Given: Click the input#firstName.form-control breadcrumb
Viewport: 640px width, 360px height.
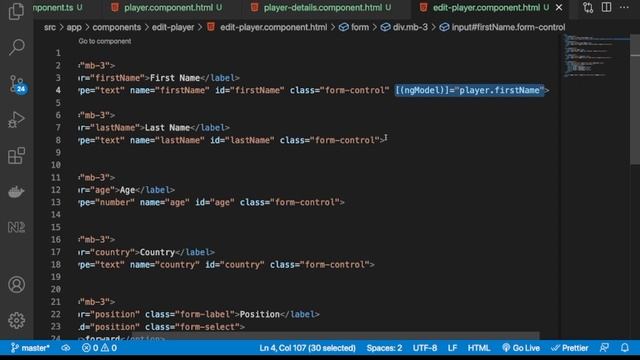Looking at the screenshot, I should [x=503, y=27].
